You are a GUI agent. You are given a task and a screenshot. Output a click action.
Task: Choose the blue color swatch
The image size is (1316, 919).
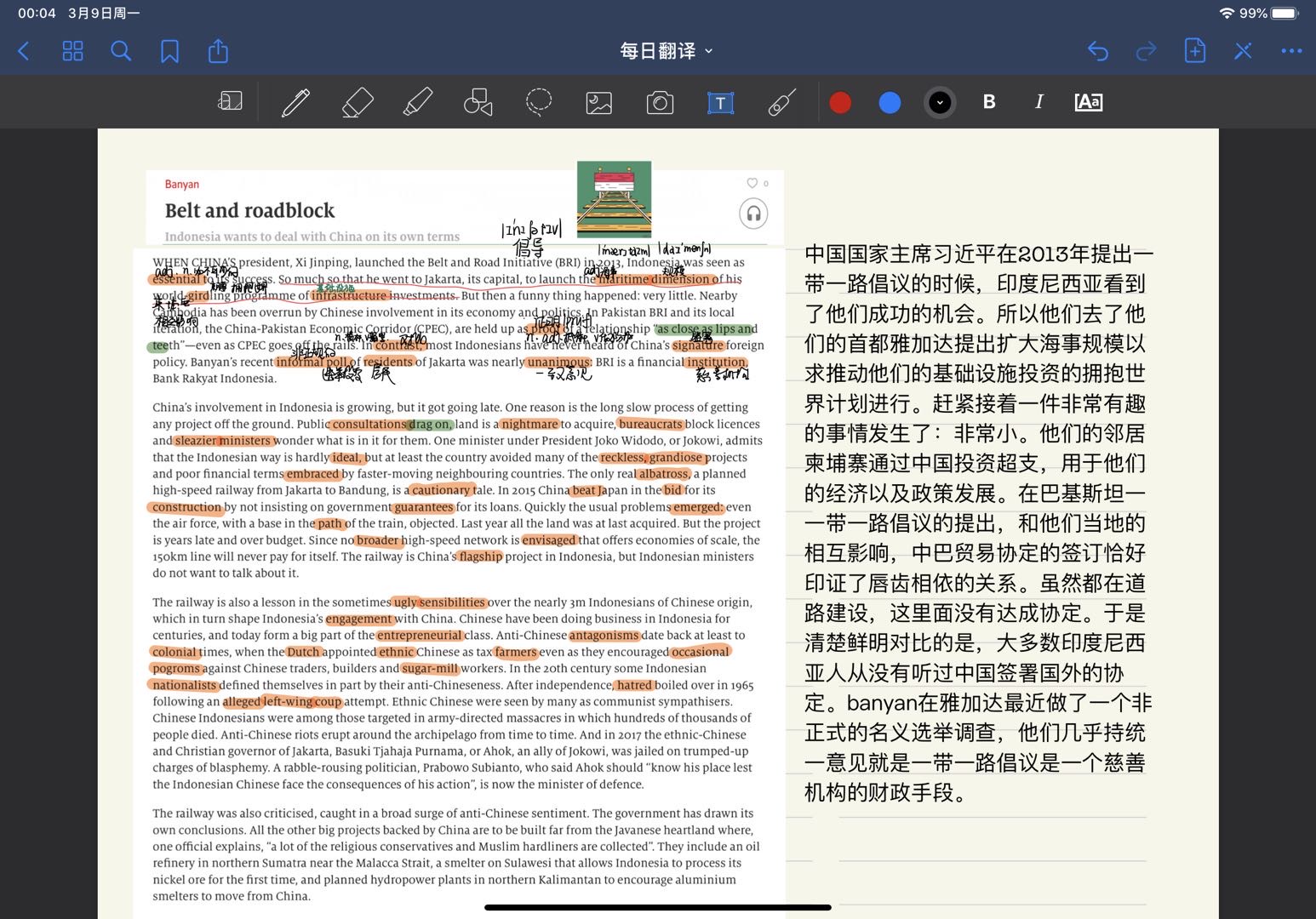(890, 103)
